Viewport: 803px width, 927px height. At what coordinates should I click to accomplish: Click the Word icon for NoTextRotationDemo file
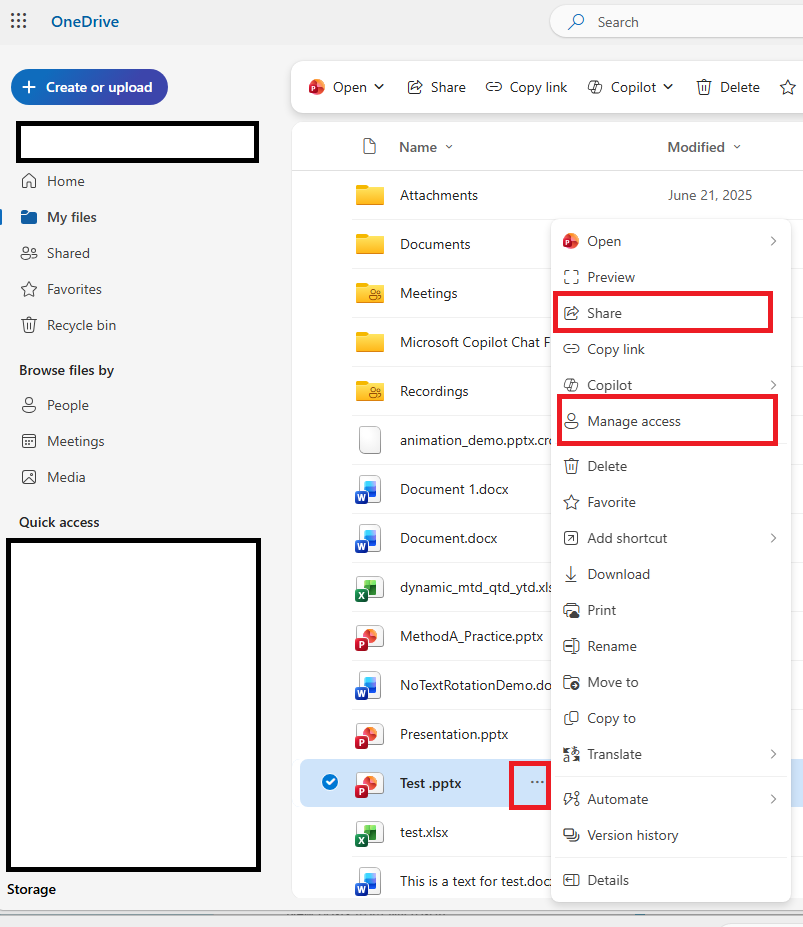click(x=368, y=686)
